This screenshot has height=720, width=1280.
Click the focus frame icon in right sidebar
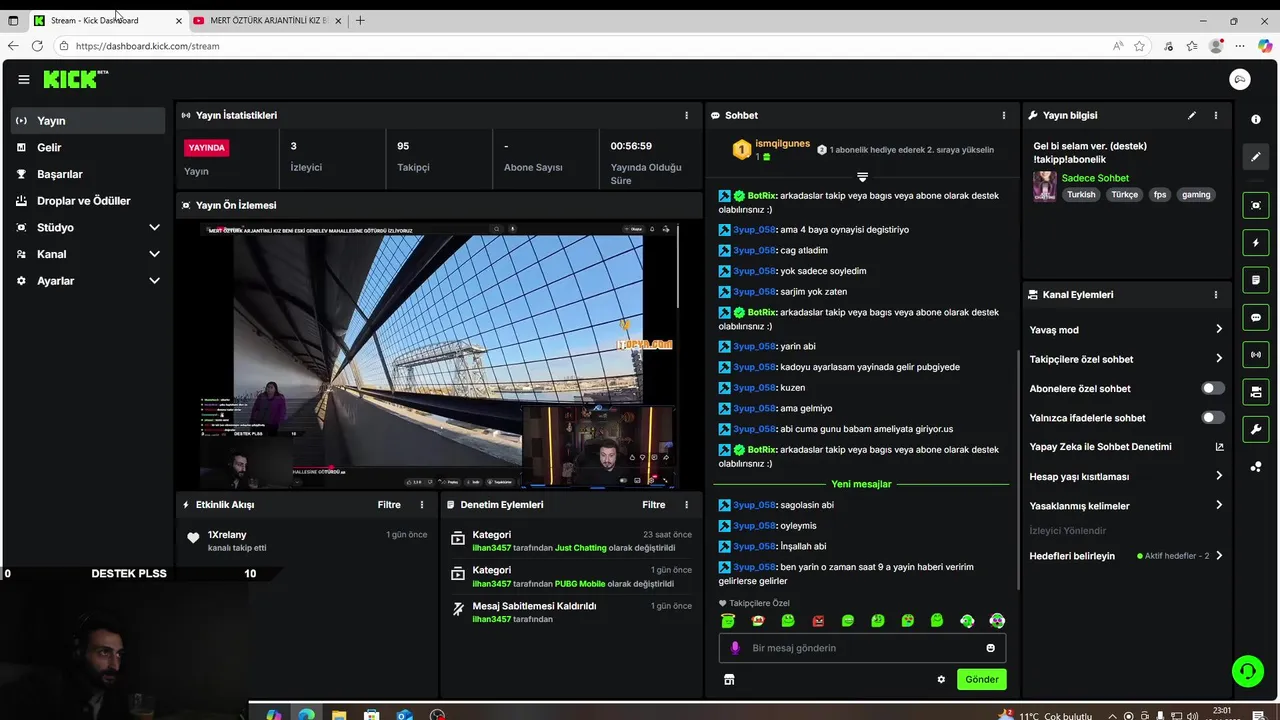(1256, 205)
